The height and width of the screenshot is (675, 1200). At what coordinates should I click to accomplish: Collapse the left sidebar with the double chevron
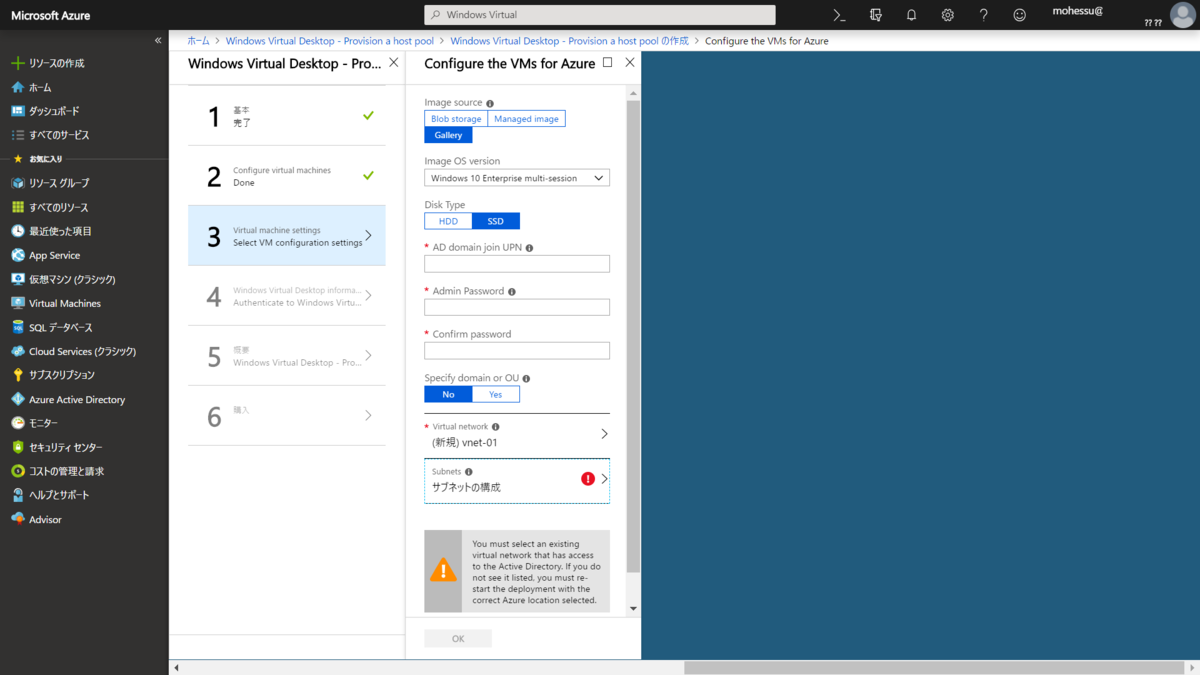(x=158, y=40)
